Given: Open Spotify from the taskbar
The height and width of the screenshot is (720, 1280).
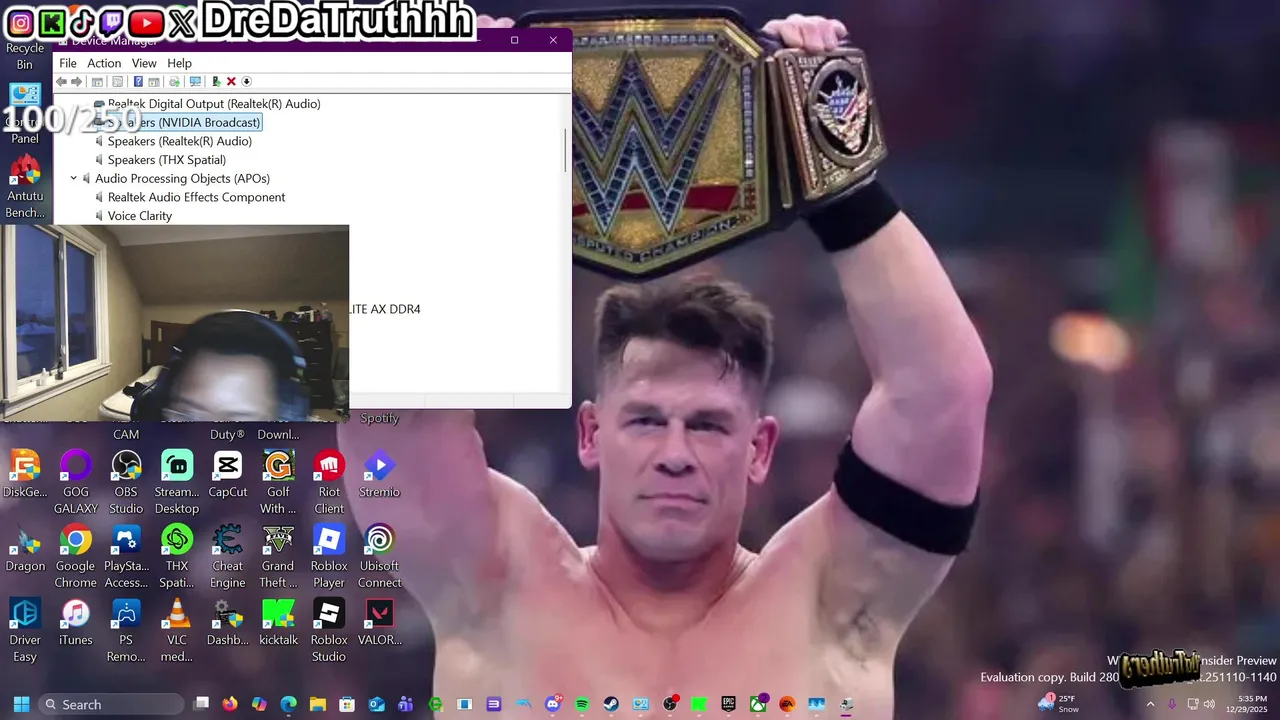Looking at the screenshot, I should pyautogui.click(x=582, y=704).
